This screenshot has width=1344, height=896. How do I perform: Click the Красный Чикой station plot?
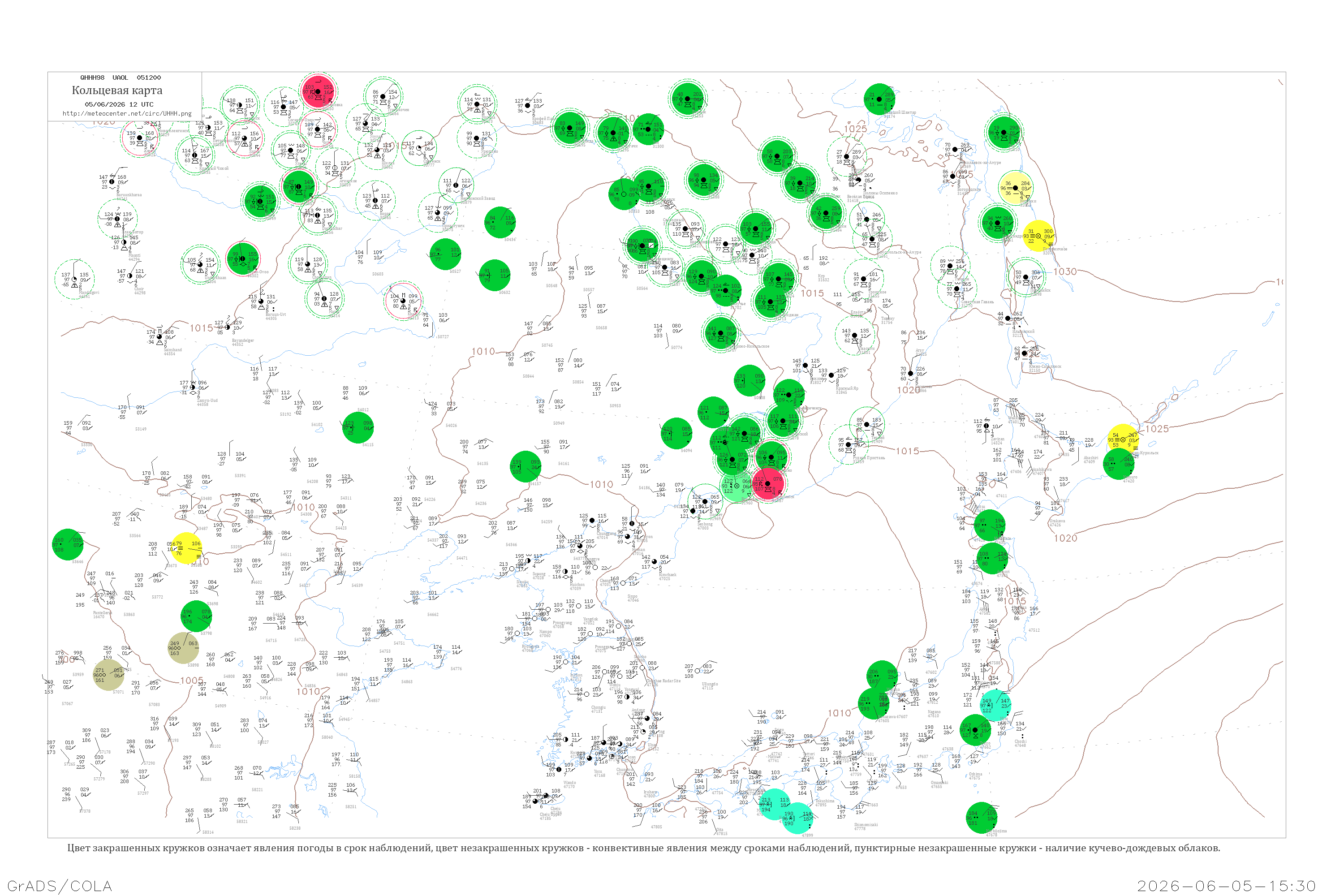(195, 156)
